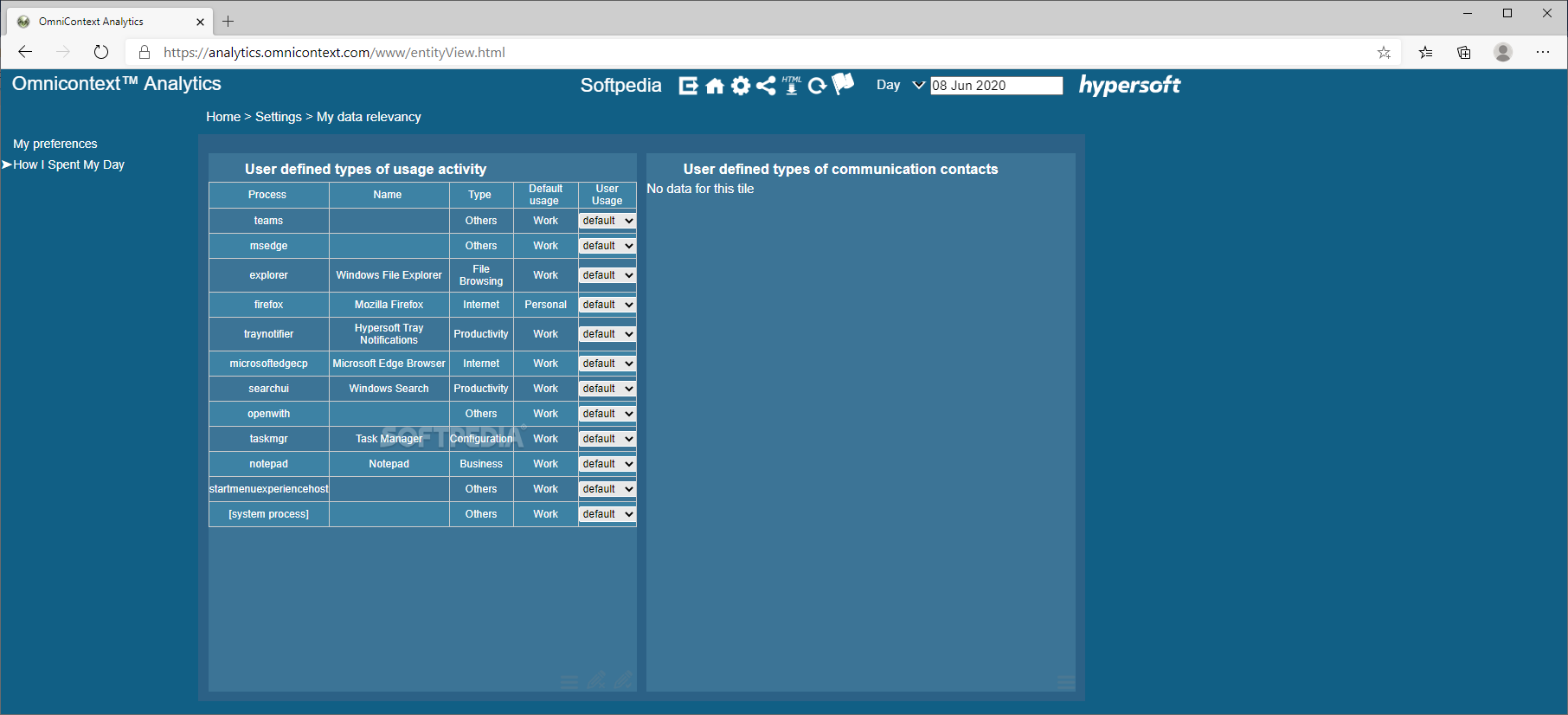Click the Business type cell
This screenshot has height=715, width=1568.
click(481, 464)
